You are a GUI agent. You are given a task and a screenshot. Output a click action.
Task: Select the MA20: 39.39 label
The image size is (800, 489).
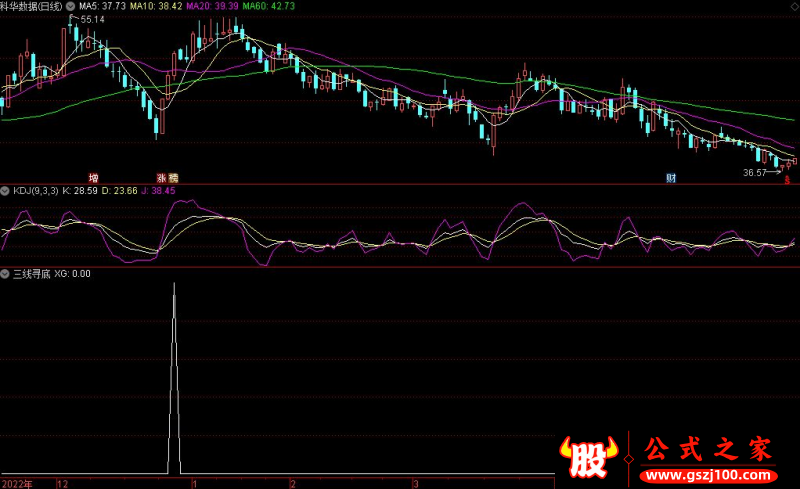(x=212, y=6)
